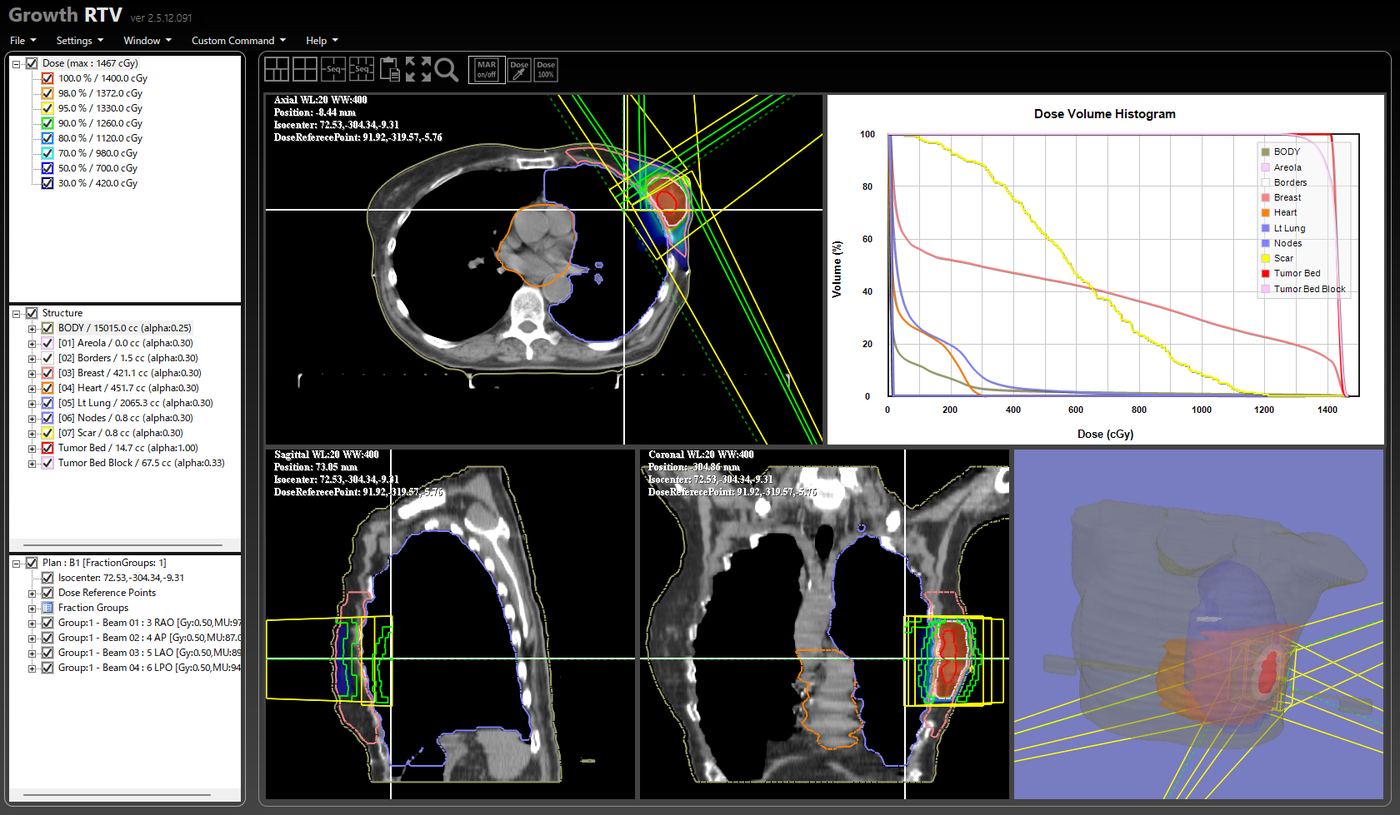
Task: Collapse the Dose tree node
Action: click(16, 63)
